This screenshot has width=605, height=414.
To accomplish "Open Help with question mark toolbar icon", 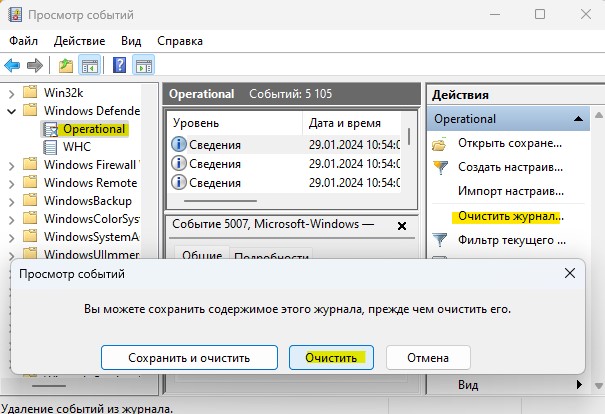I will [120, 65].
